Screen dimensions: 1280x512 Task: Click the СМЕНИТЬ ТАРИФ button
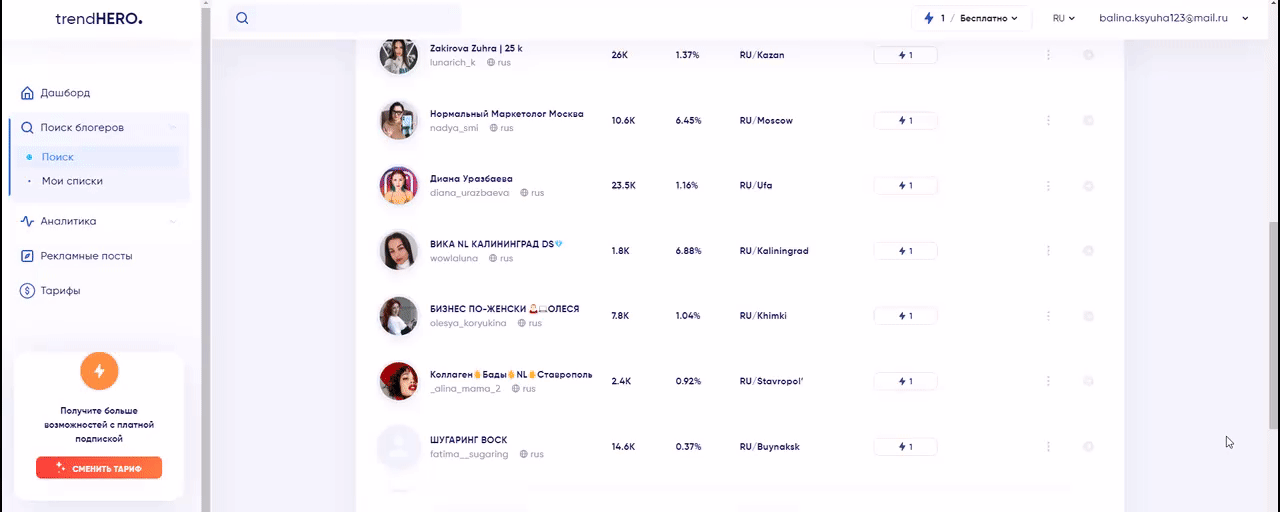click(99, 468)
